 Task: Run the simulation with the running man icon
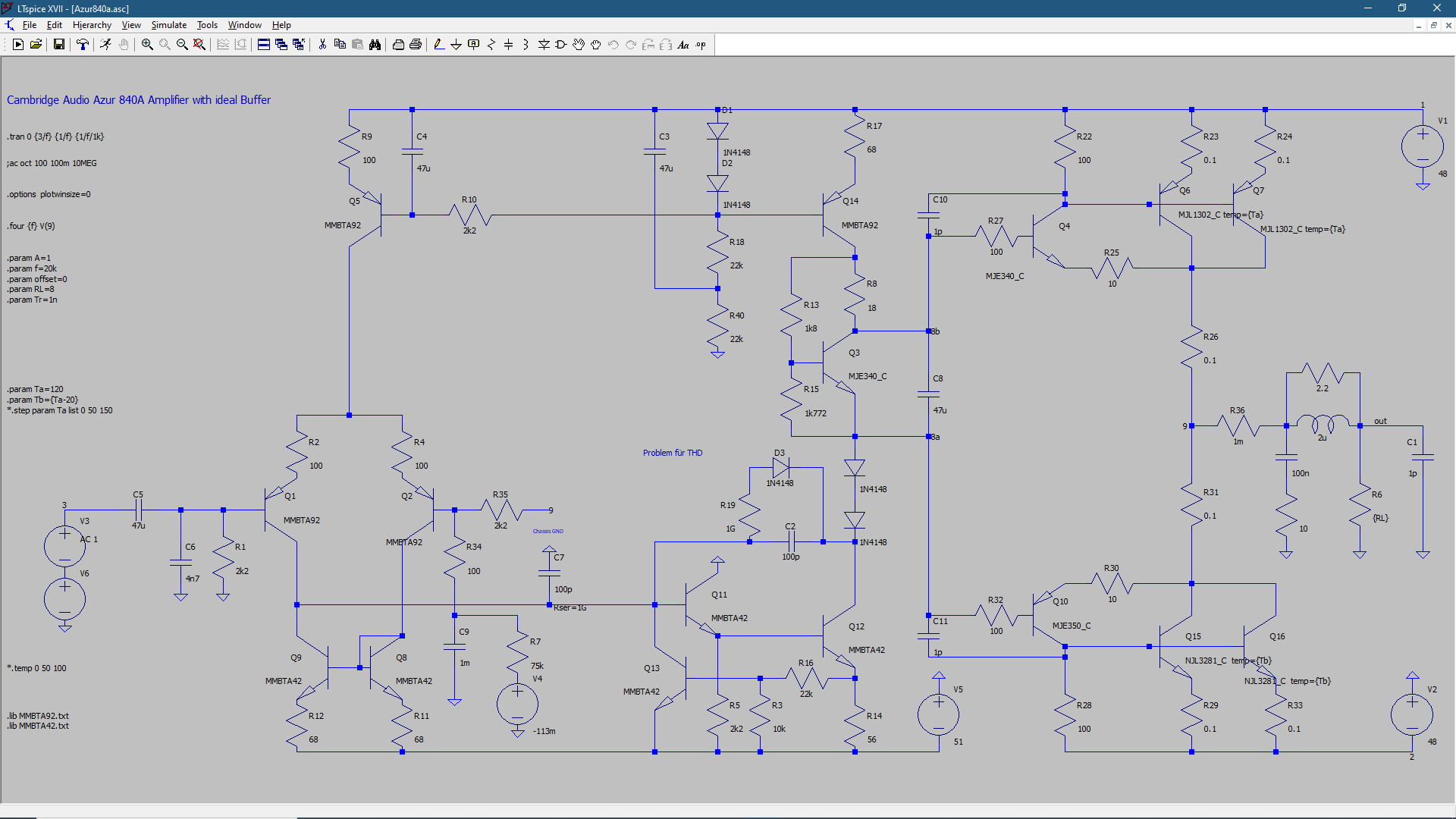click(105, 45)
